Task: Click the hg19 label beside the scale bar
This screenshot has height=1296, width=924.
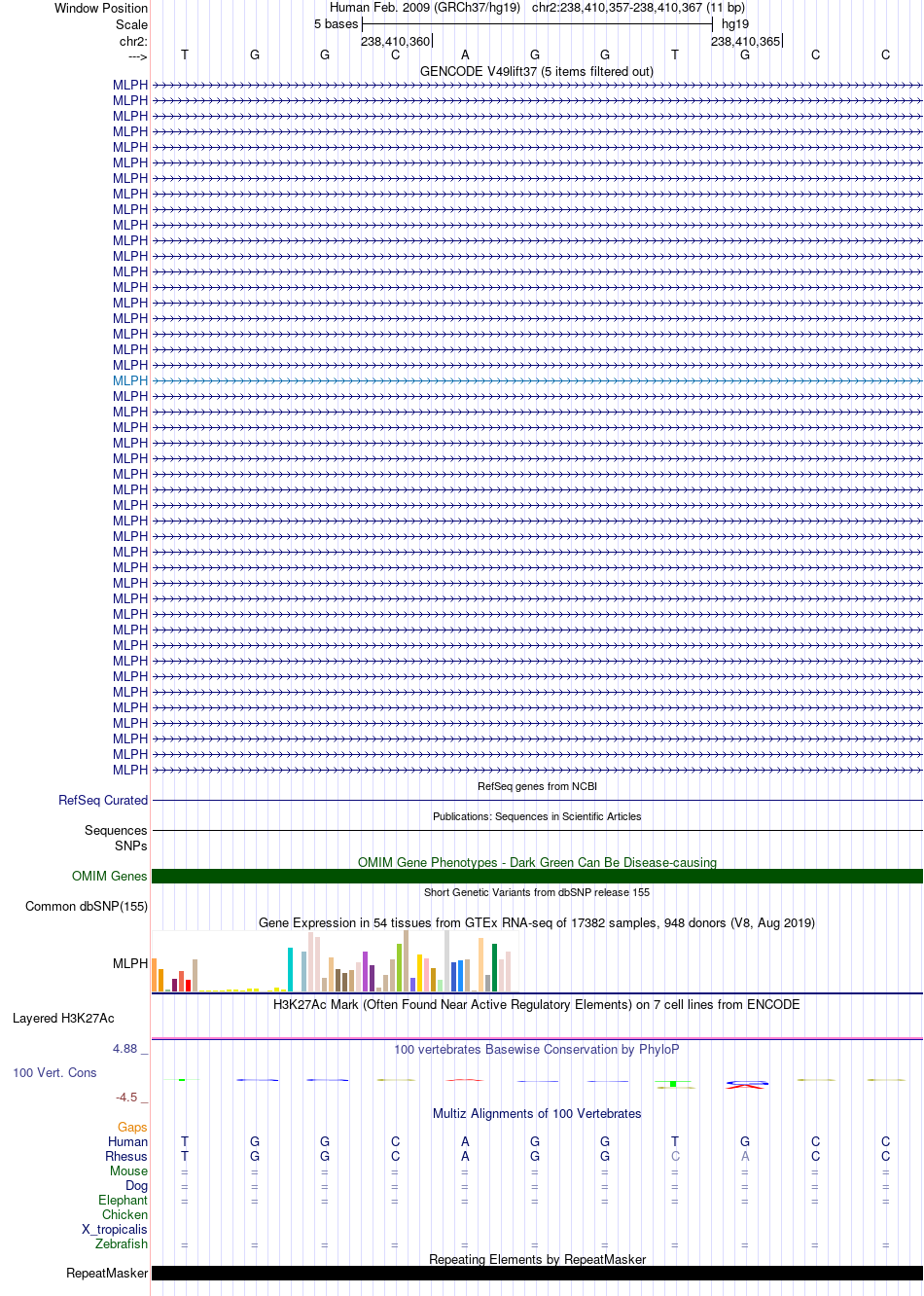Action: pos(735,24)
